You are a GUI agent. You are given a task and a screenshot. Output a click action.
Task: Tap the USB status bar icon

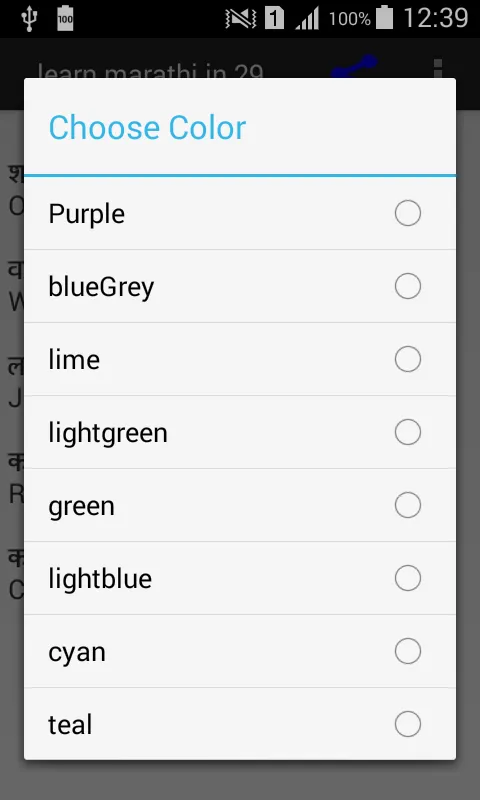[x=30, y=18]
